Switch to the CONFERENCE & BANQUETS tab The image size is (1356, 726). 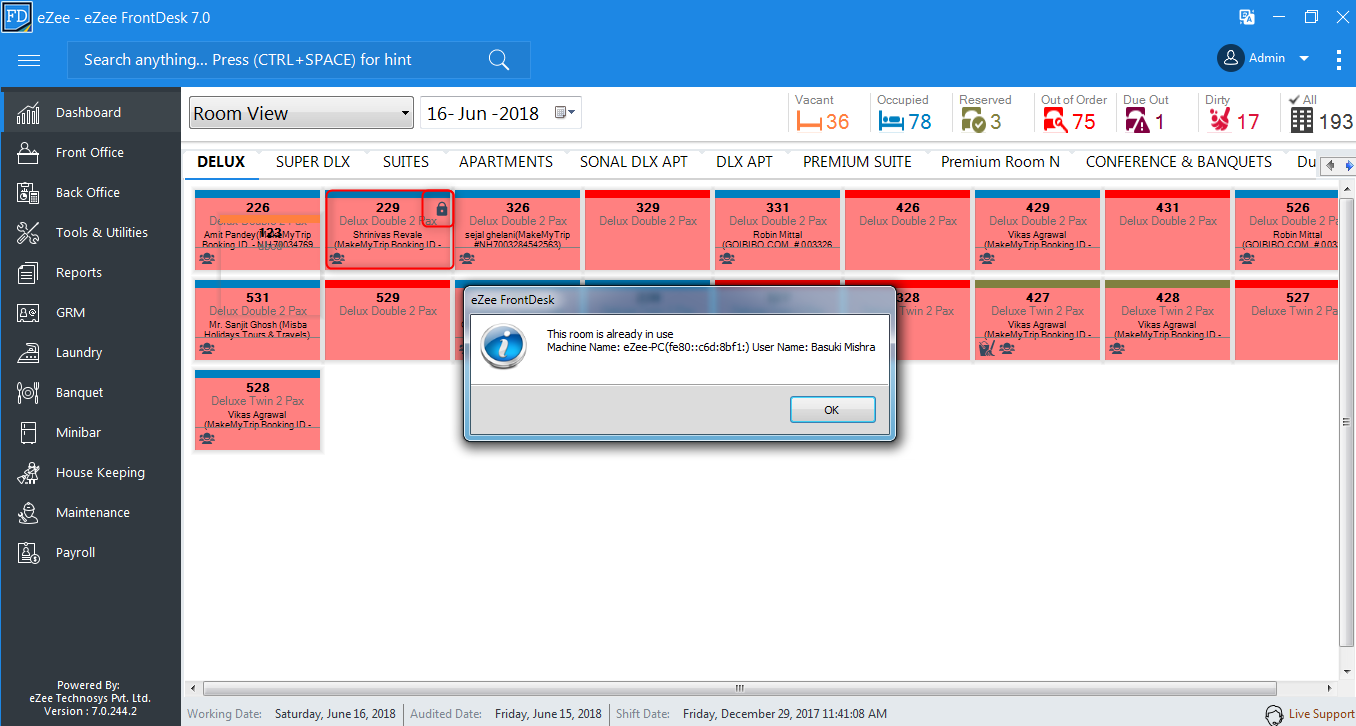(1179, 162)
